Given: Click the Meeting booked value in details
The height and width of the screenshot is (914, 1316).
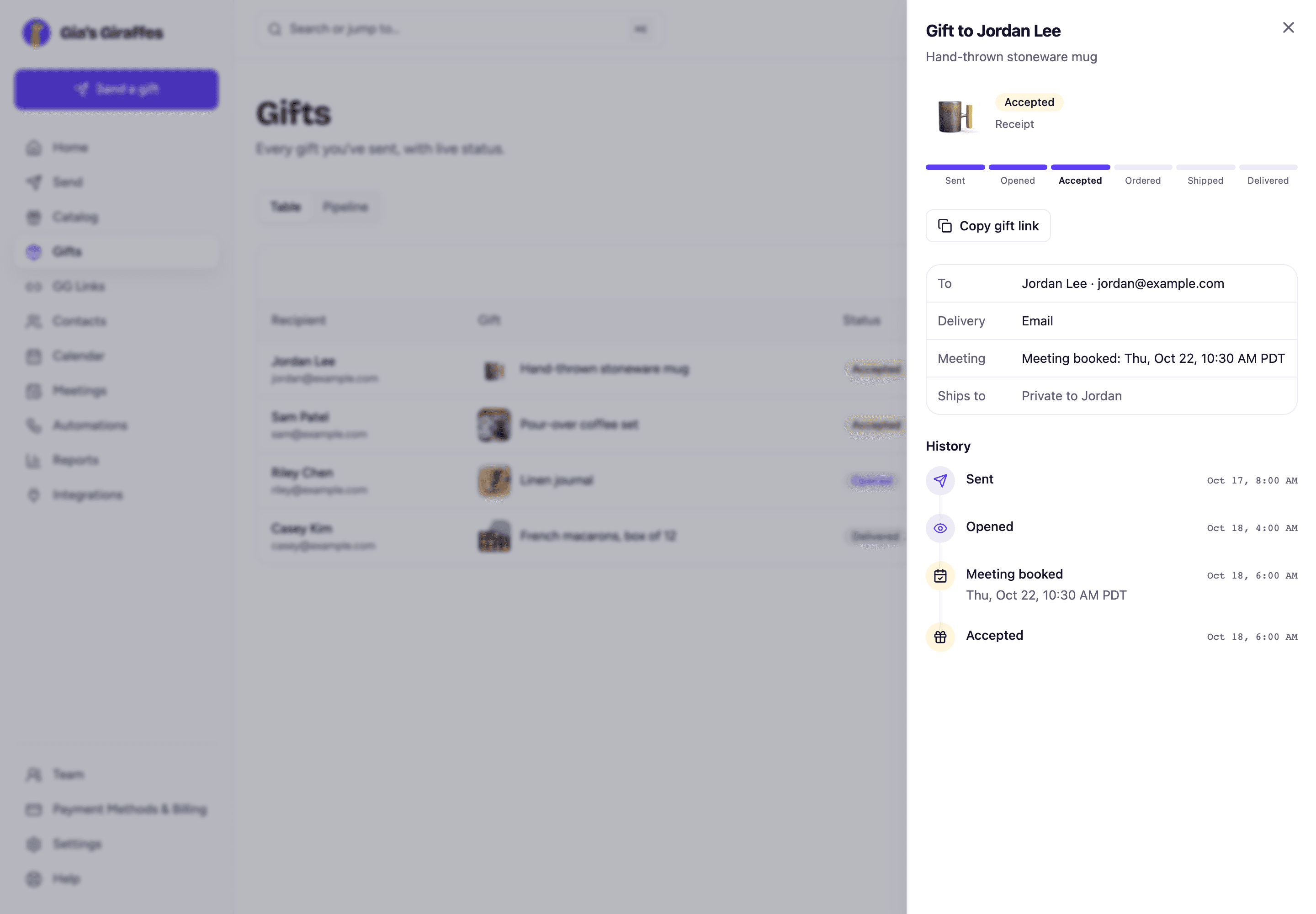Looking at the screenshot, I should coord(1153,358).
